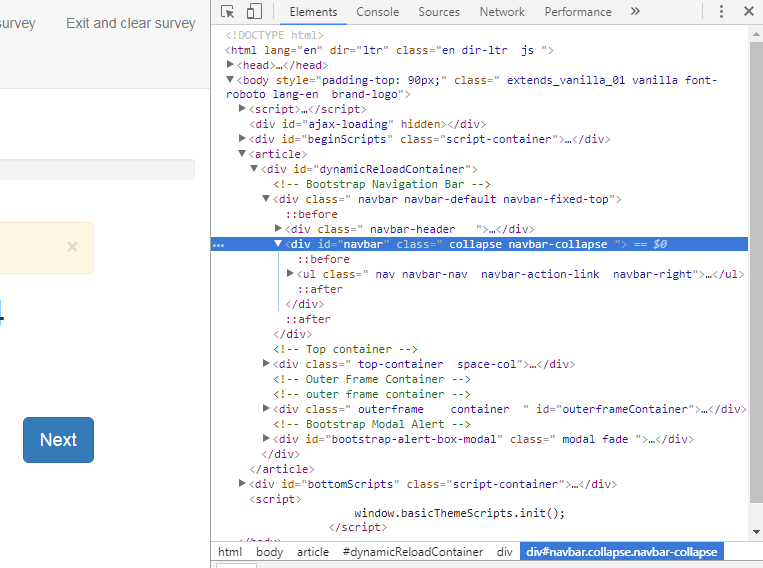Image resolution: width=763 pixels, height=568 pixels.
Task: Close the DevTools panel
Action: click(748, 12)
